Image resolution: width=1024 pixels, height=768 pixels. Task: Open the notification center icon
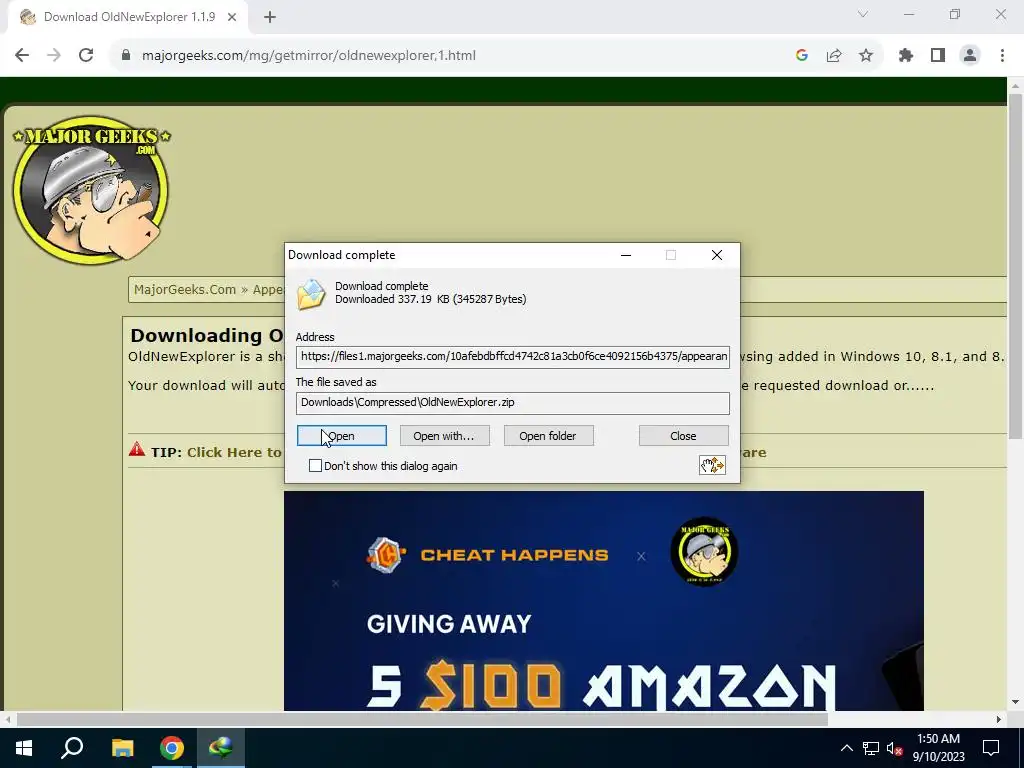[x=991, y=748]
